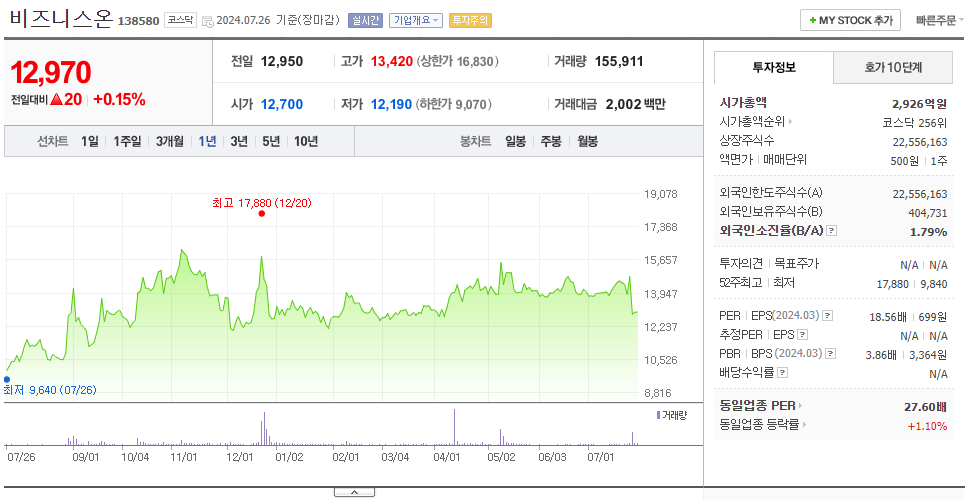
Task: Expand the 시가총액순위 arrow link
Action: 791,122
